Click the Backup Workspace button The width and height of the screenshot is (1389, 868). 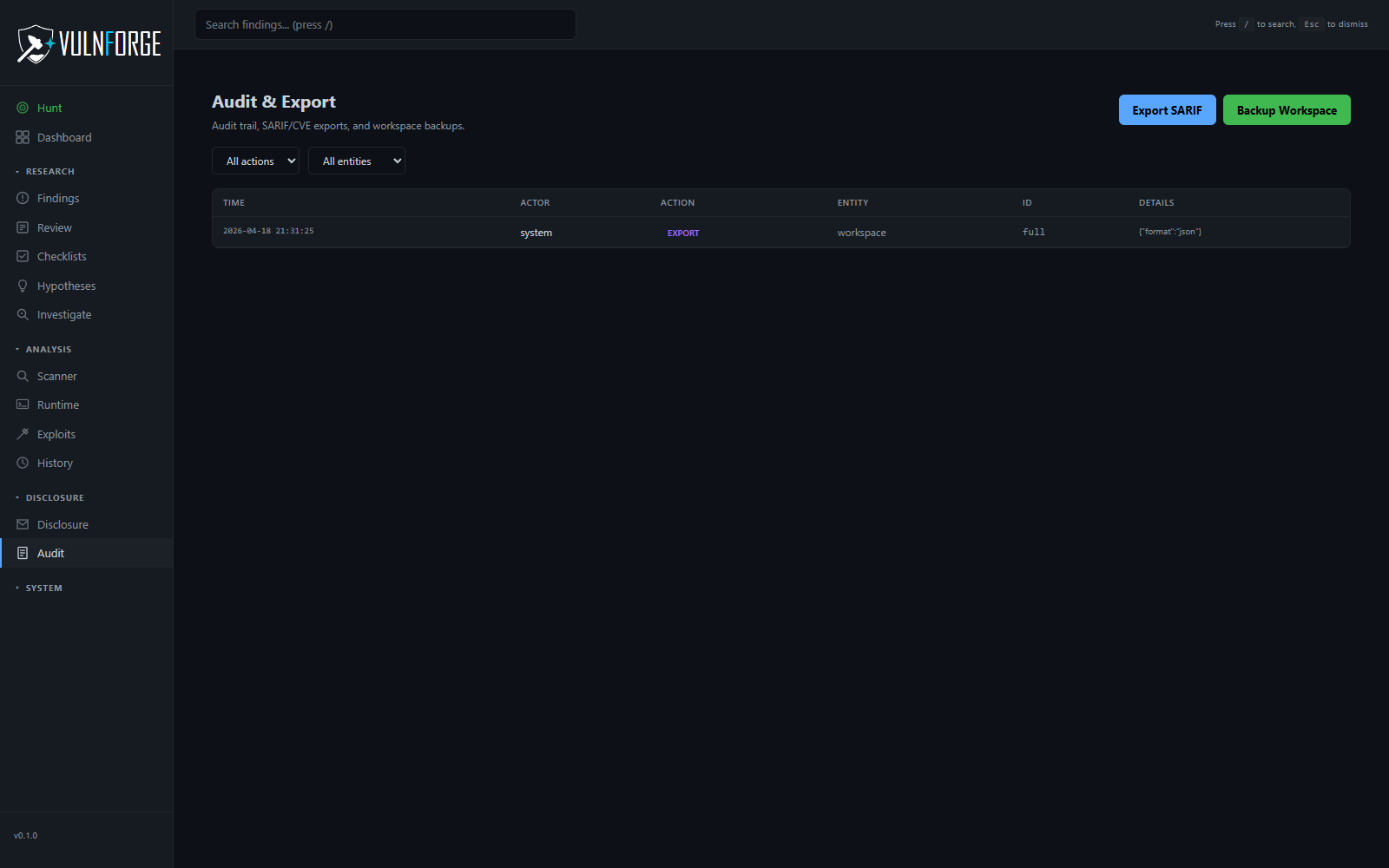[x=1286, y=109]
